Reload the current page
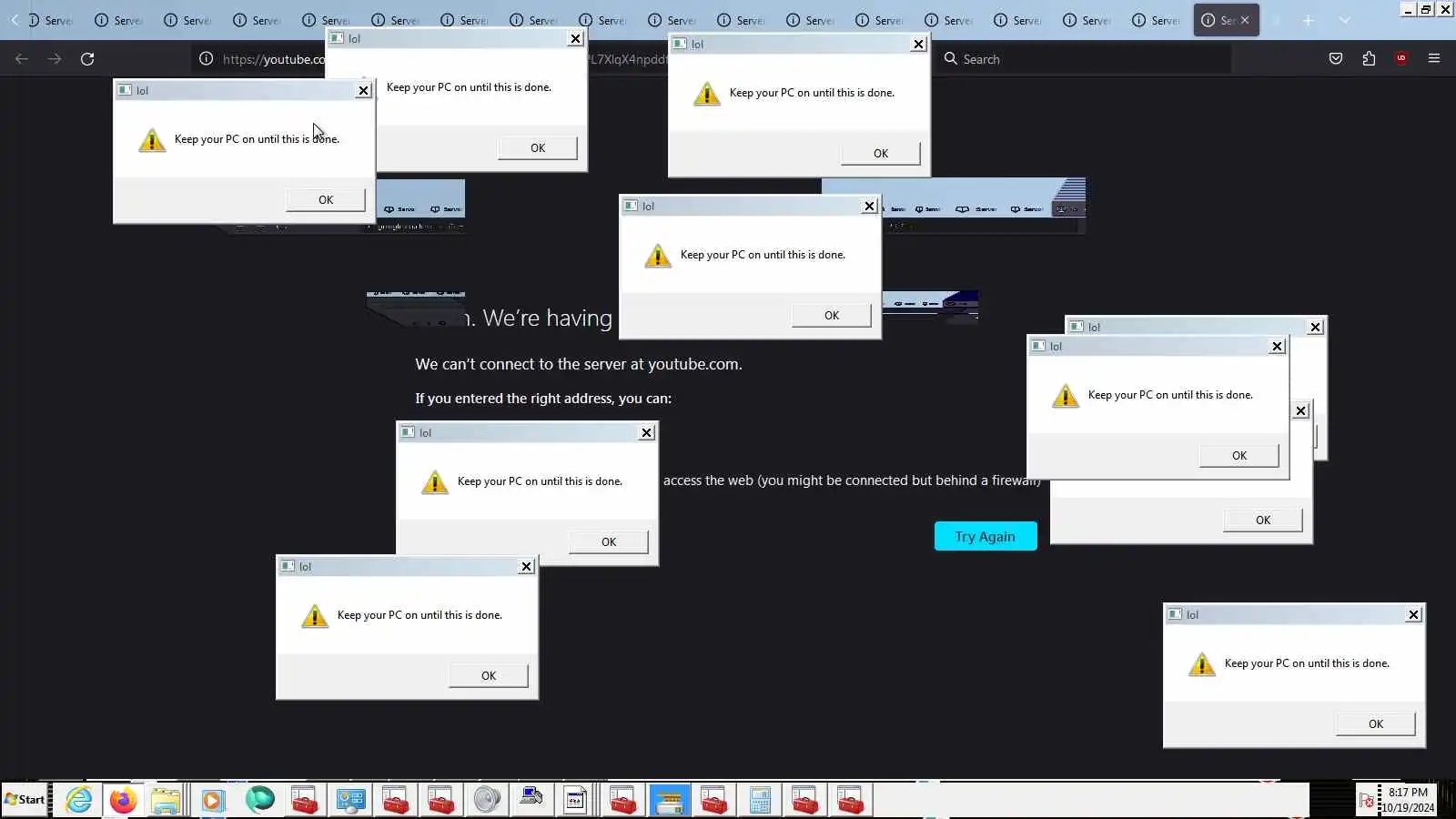This screenshot has width=1456, height=819. 87,59
